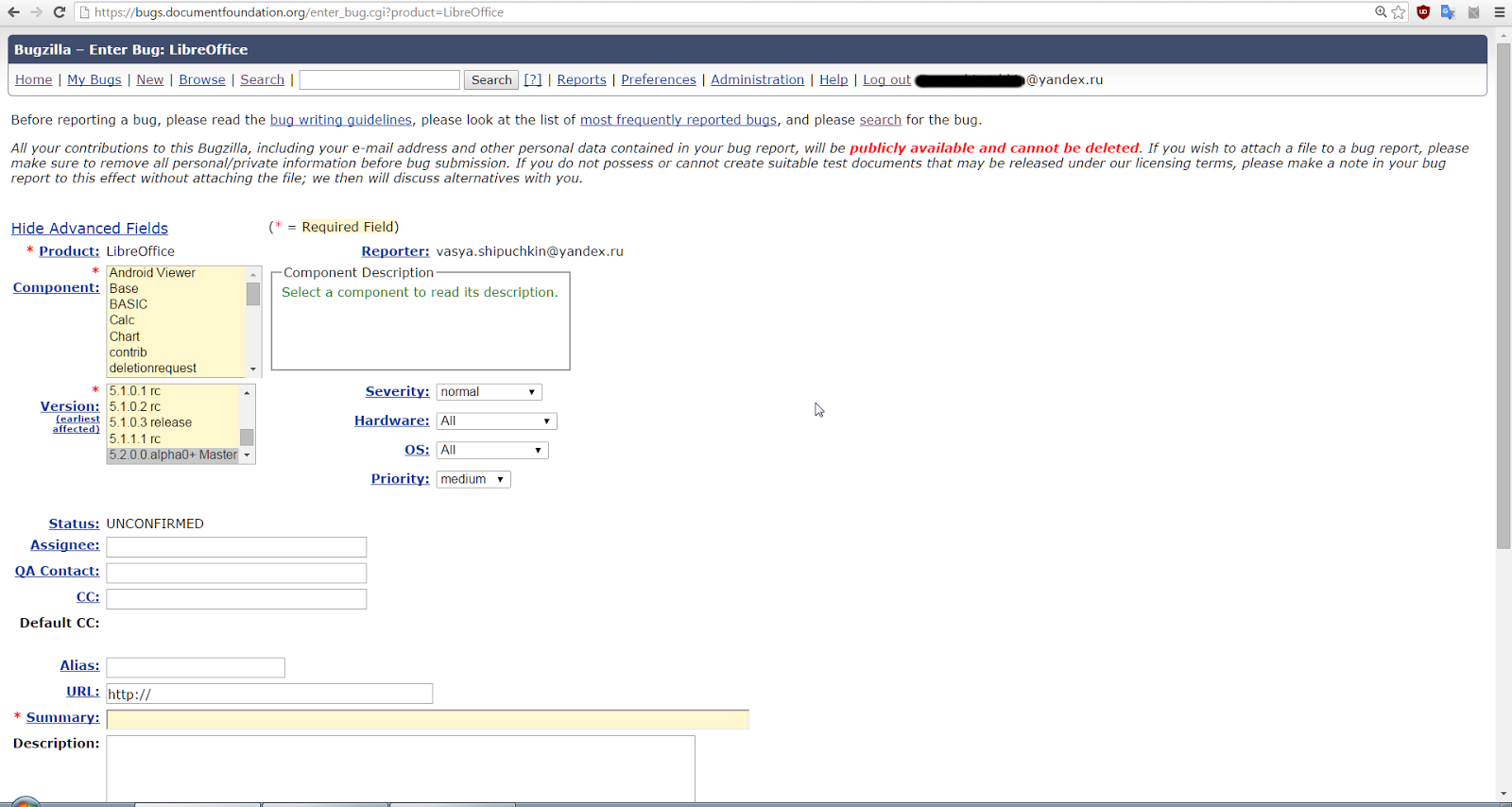Select version 5.1.0.1 rc
The height and width of the screenshot is (807, 1512).
[x=173, y=391]
